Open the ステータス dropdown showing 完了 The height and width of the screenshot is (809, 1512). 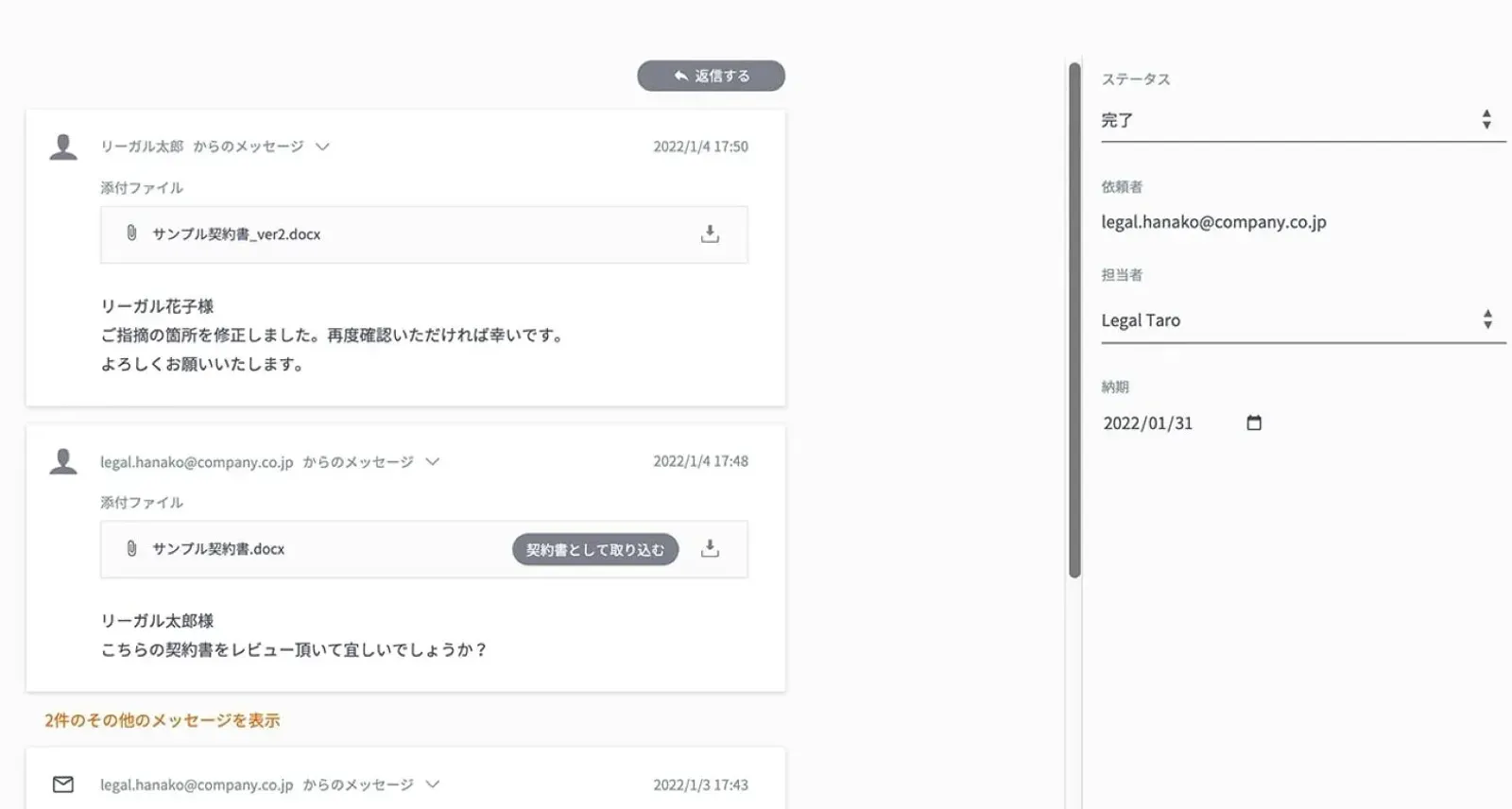click(1303, 120)
